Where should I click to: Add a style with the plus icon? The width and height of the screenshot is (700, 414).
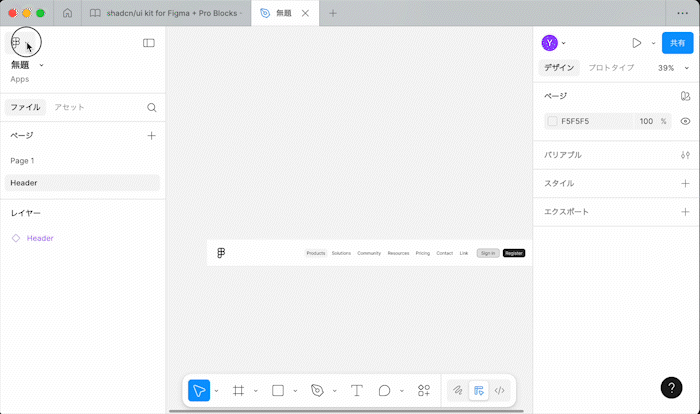(x=685, y=184)
